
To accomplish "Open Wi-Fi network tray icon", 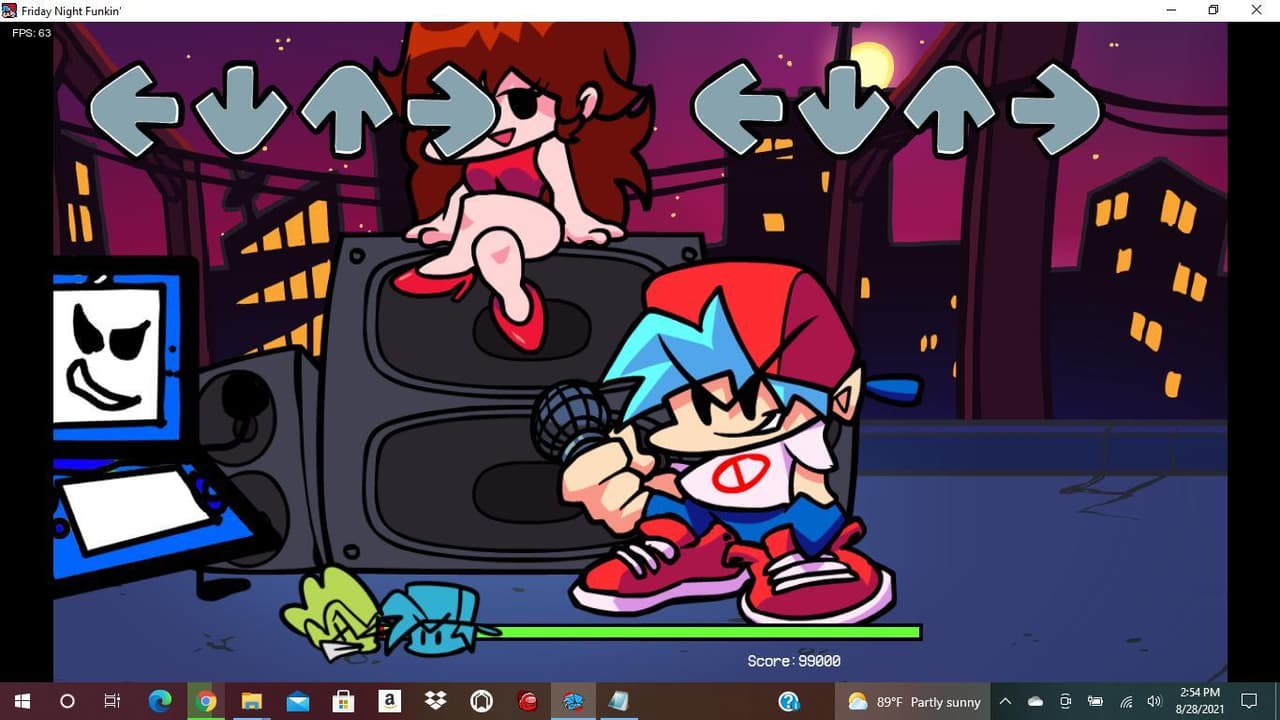I will [1126, 702].
